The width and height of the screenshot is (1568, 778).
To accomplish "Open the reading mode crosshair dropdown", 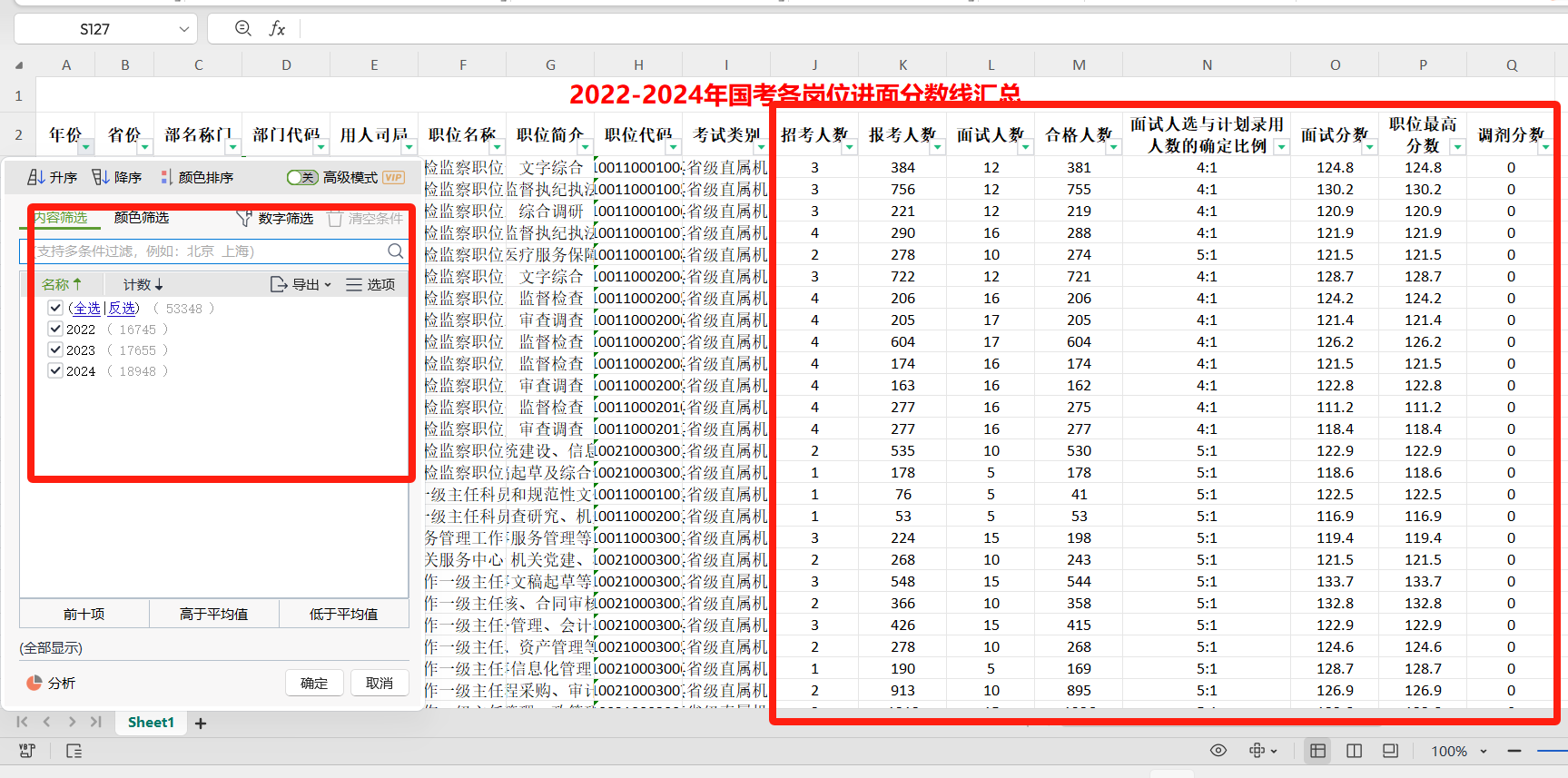I will point(1263,751).
